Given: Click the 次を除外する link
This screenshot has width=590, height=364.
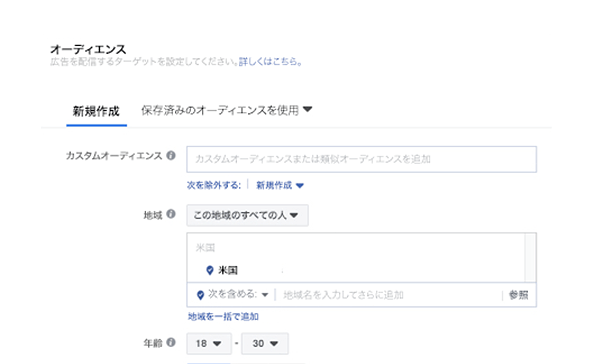Looking at the screenshot, I should coord(214,185).
